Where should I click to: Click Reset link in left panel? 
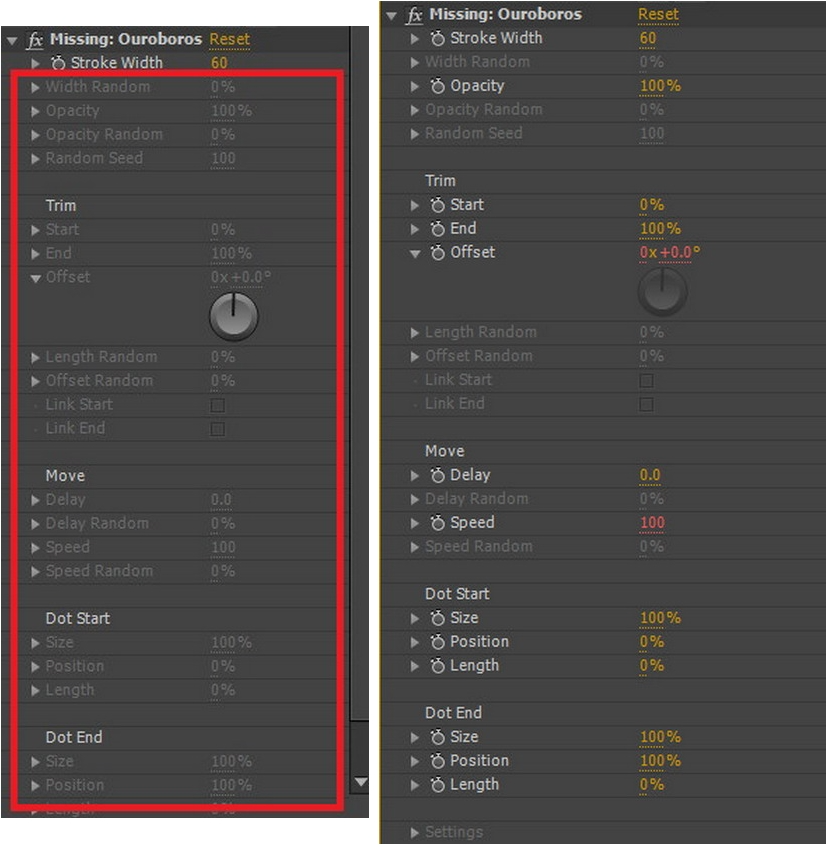[230, 39]
